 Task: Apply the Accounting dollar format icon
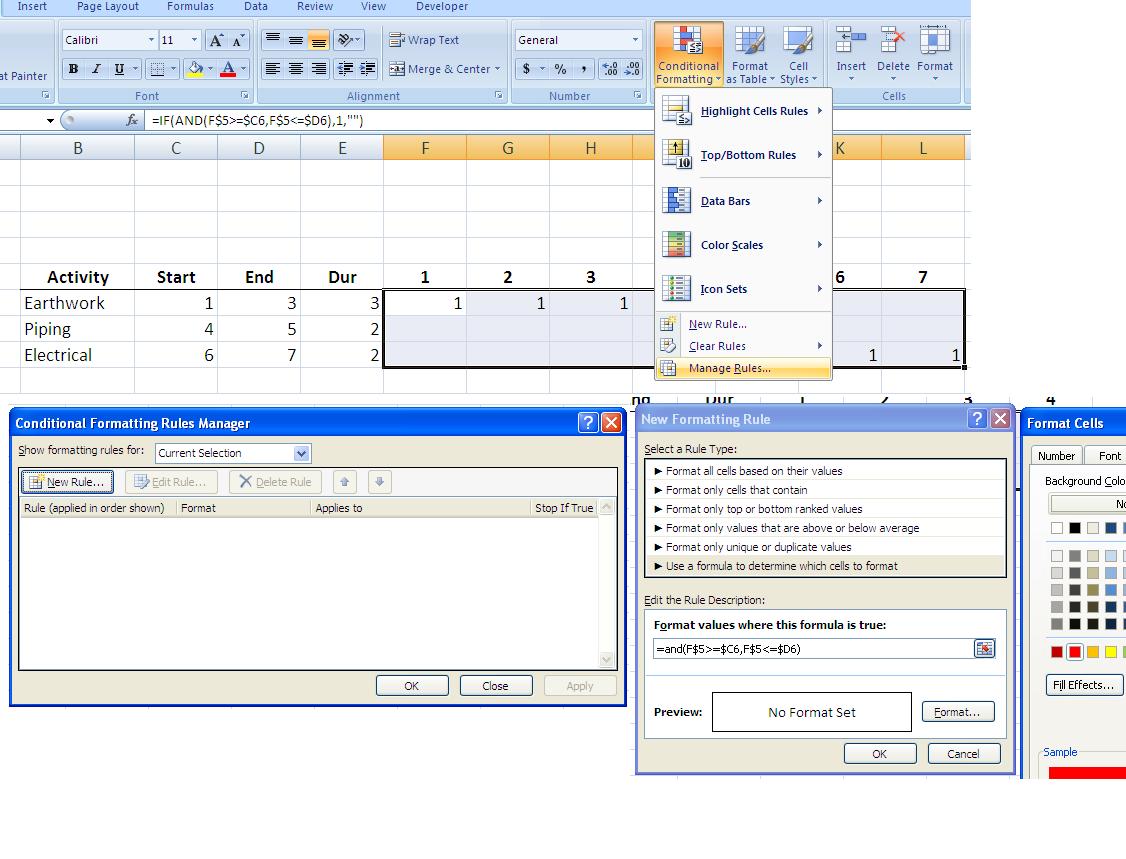pyautogui.click(x=526, y=69)
